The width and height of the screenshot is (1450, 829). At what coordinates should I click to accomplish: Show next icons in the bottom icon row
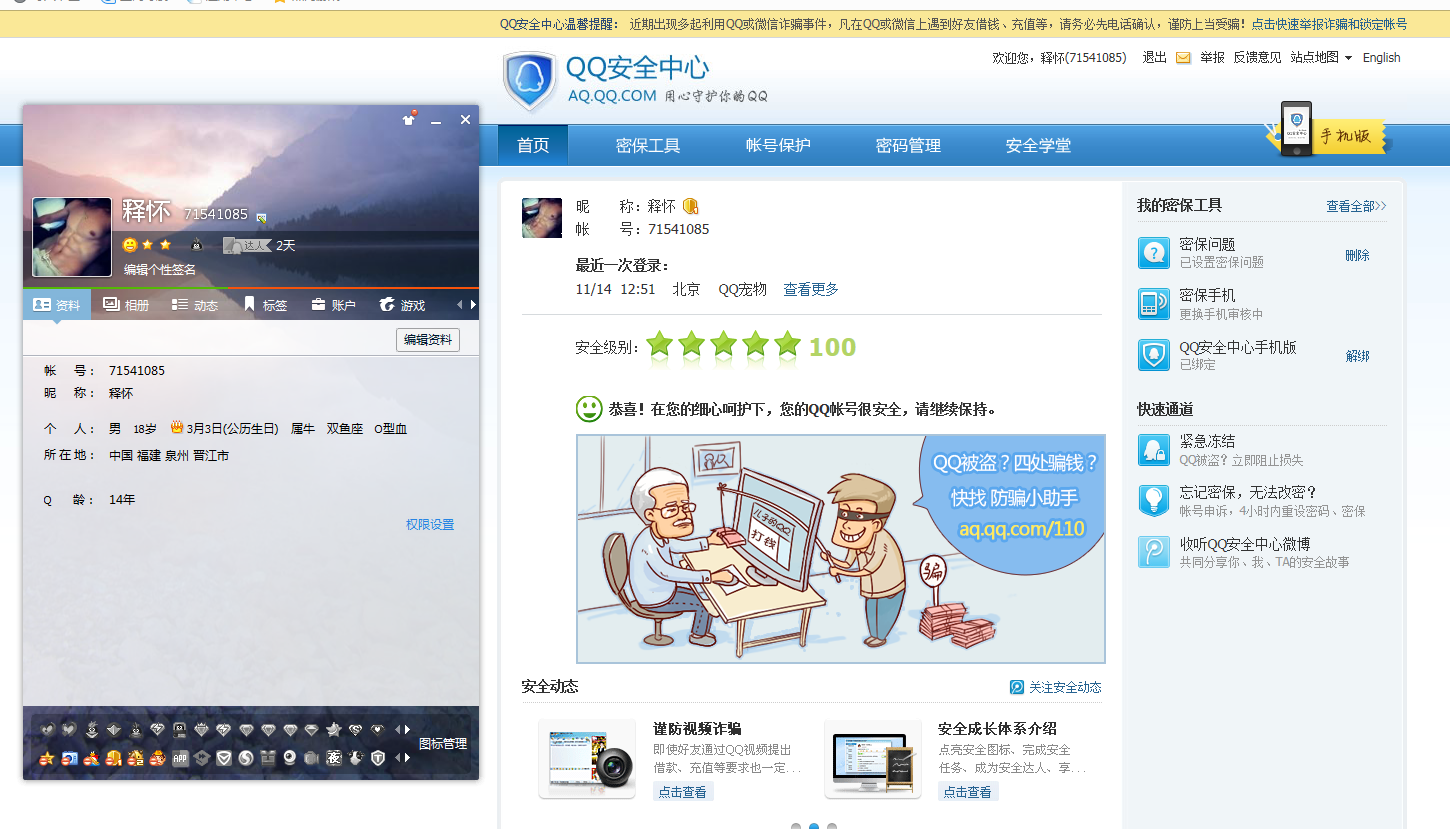[407, 758]
